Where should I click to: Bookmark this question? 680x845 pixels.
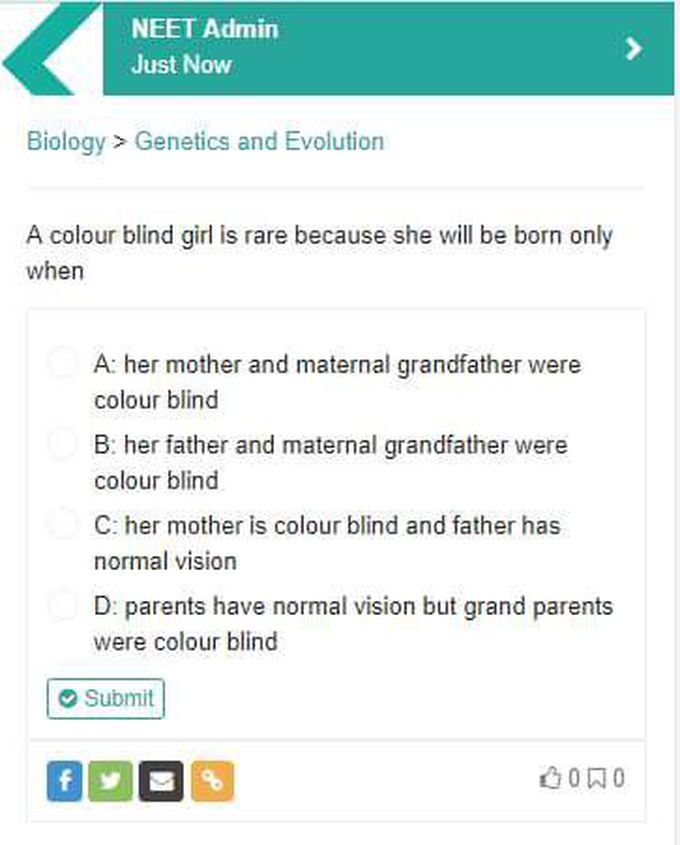pyautogui.click(x=596, y=779)
